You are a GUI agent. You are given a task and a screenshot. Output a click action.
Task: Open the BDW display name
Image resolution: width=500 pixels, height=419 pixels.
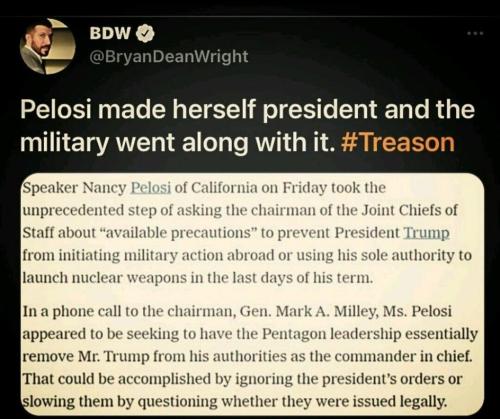(x=111, y=33)
